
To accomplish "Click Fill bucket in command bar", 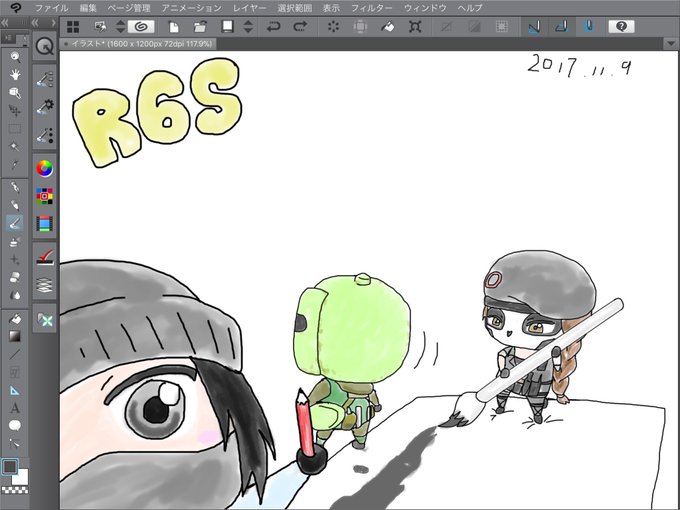I will [387, 27].
